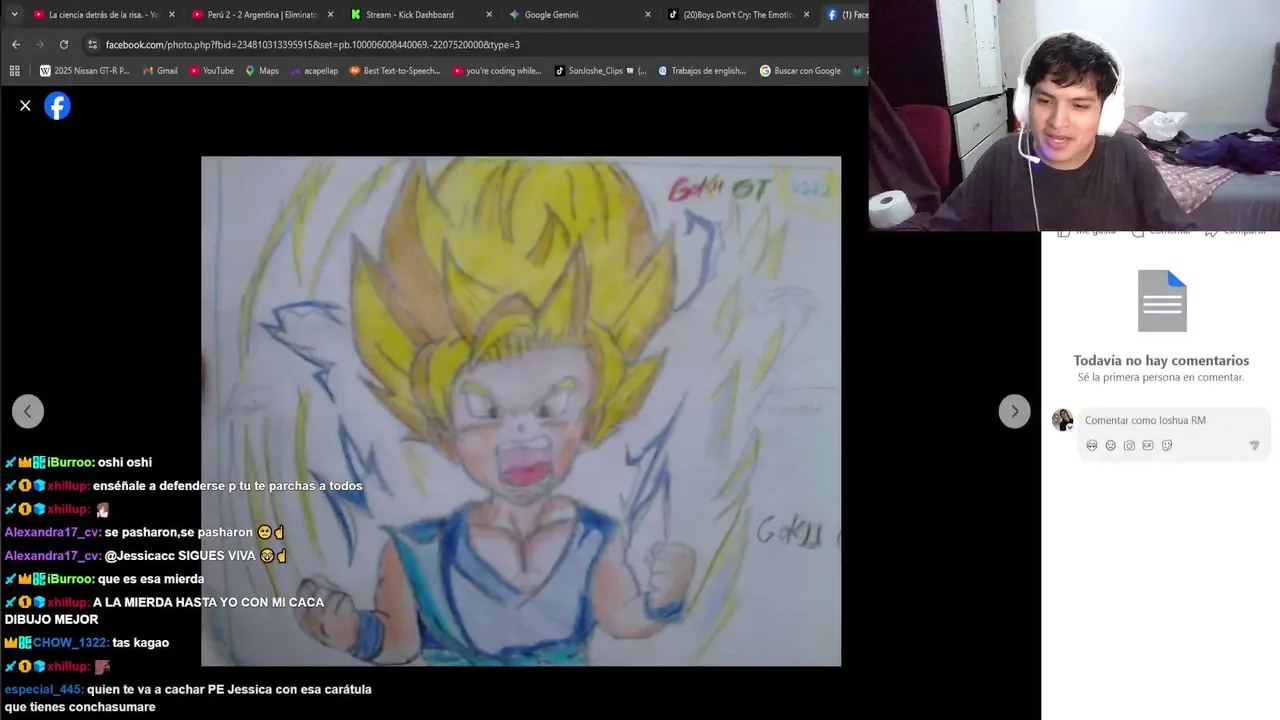1280x720 pixels.
Task: Send the comment with arrow icon
Action: coord(1254,446)
